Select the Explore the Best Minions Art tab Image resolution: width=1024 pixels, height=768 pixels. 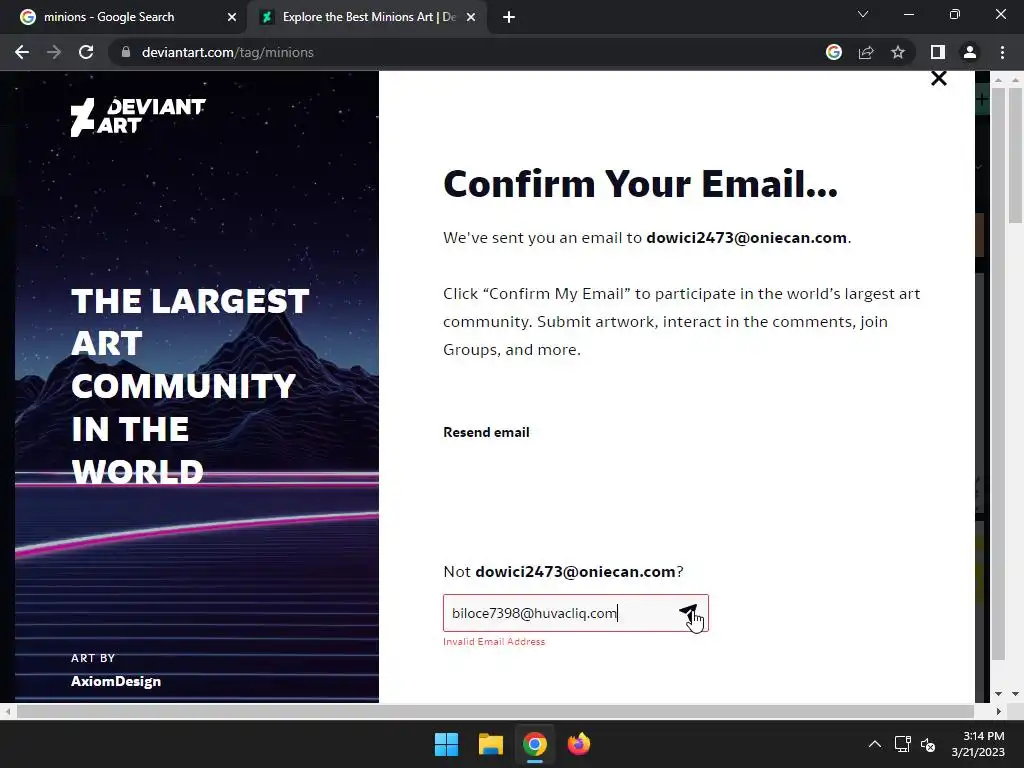pyautogui.click(x=368, y=18)
